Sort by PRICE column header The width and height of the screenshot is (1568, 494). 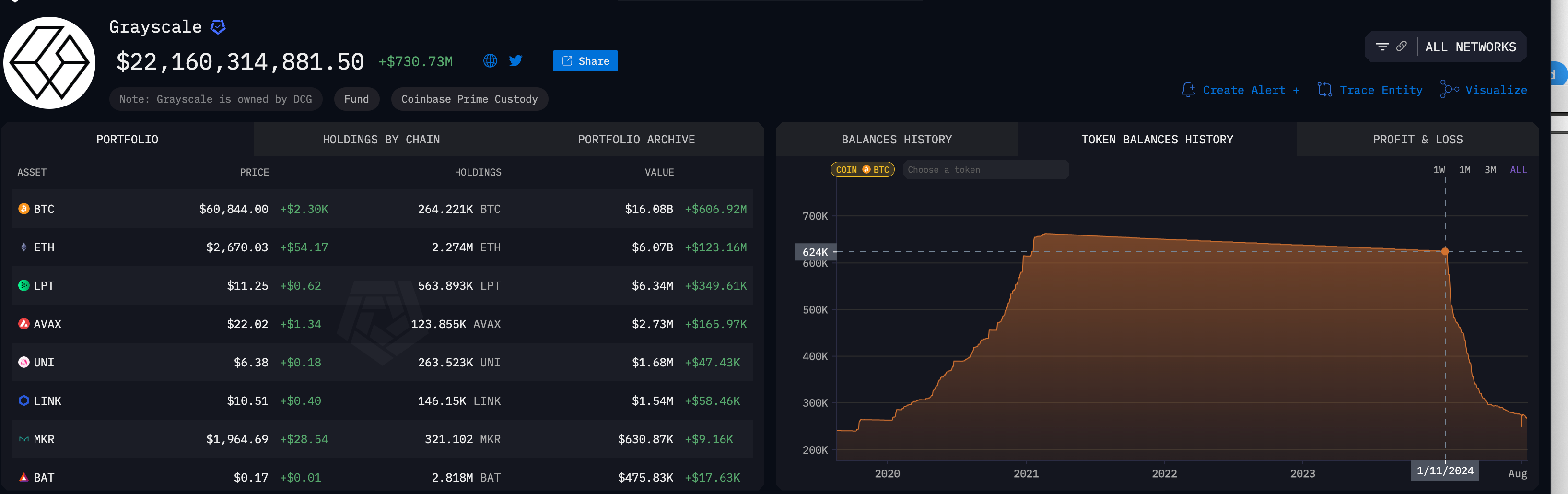pyautogui.click(x=254, y=172)
